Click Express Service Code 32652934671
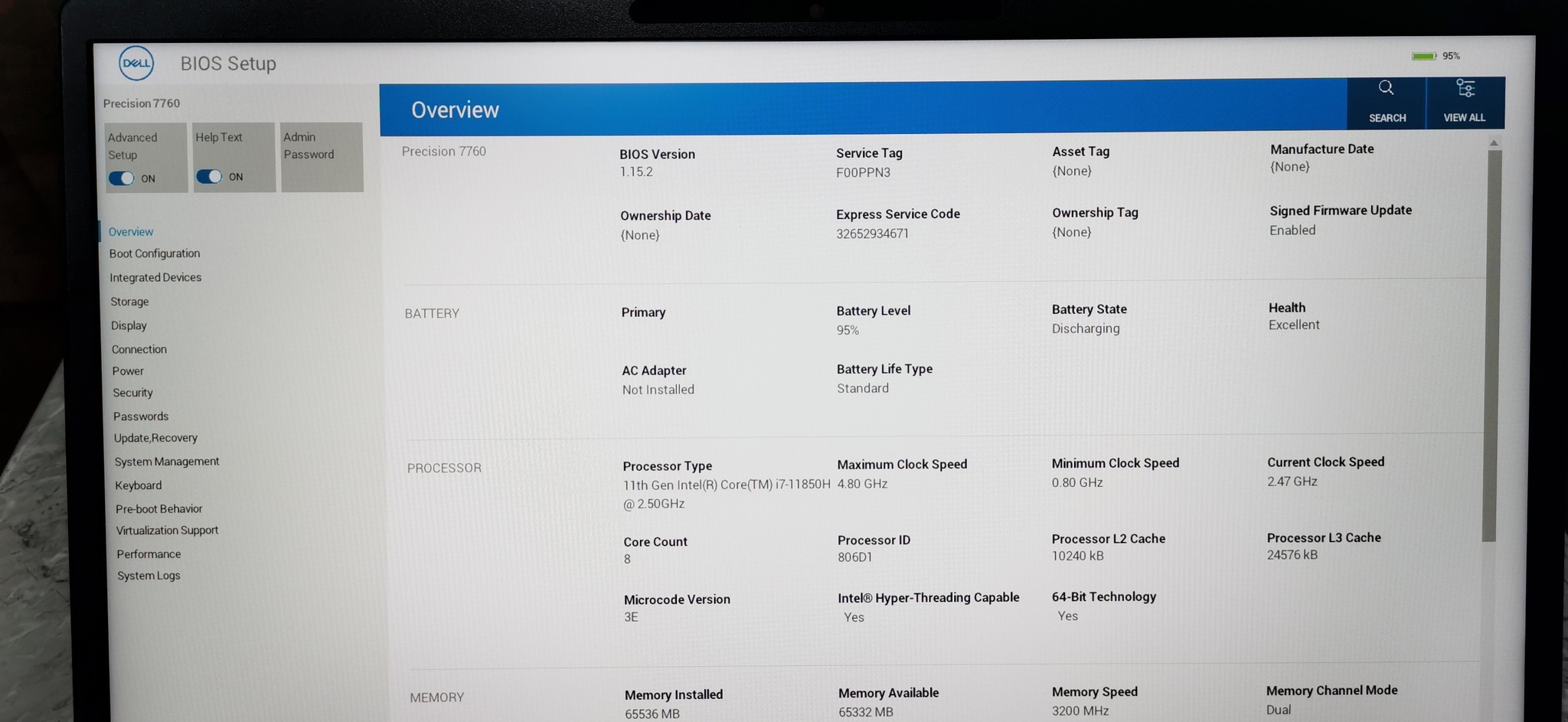Image resolution: width=1568 pixels, height=722 pixels. point(872,234)
